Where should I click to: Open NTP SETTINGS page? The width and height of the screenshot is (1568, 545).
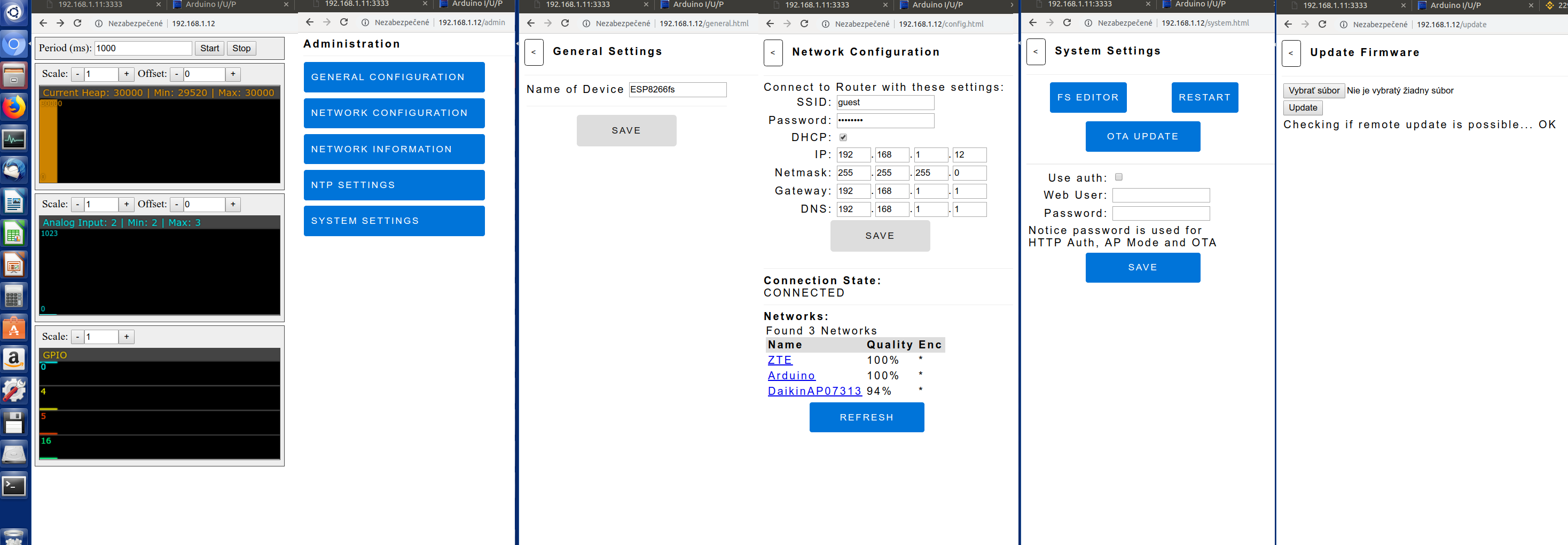[x=394, y=185]
